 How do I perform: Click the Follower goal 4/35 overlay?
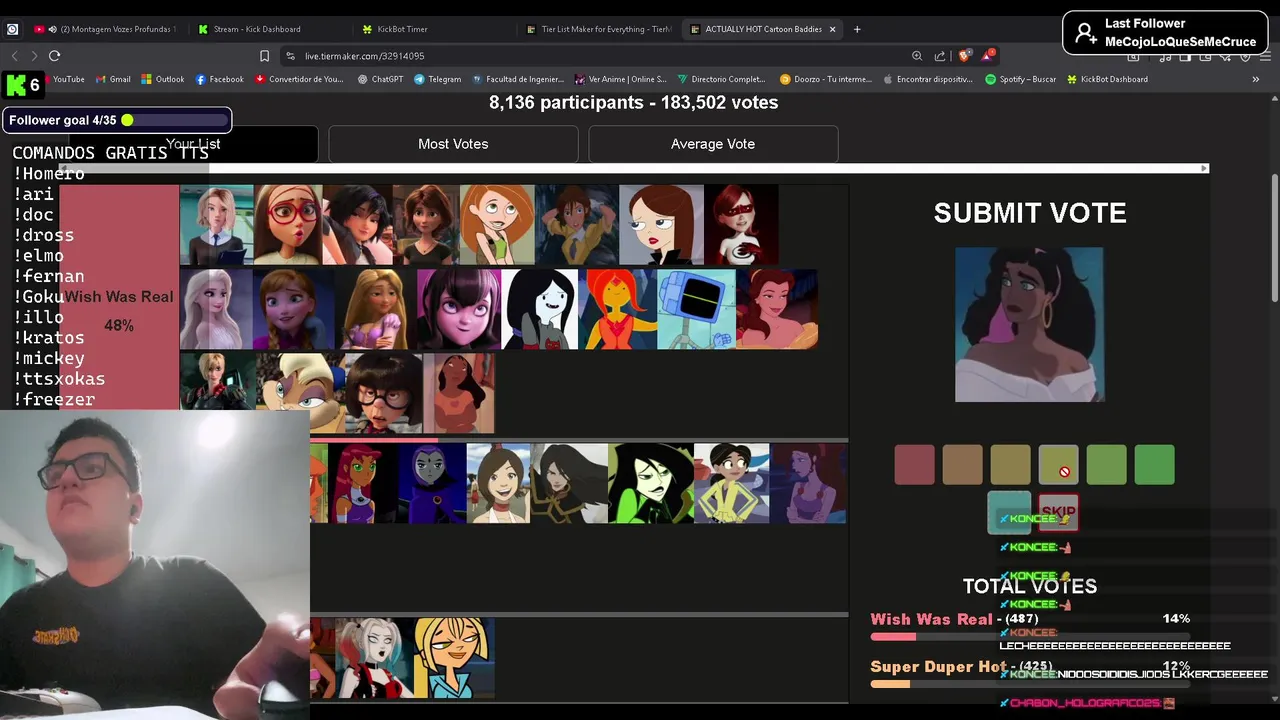pos(117,120)
